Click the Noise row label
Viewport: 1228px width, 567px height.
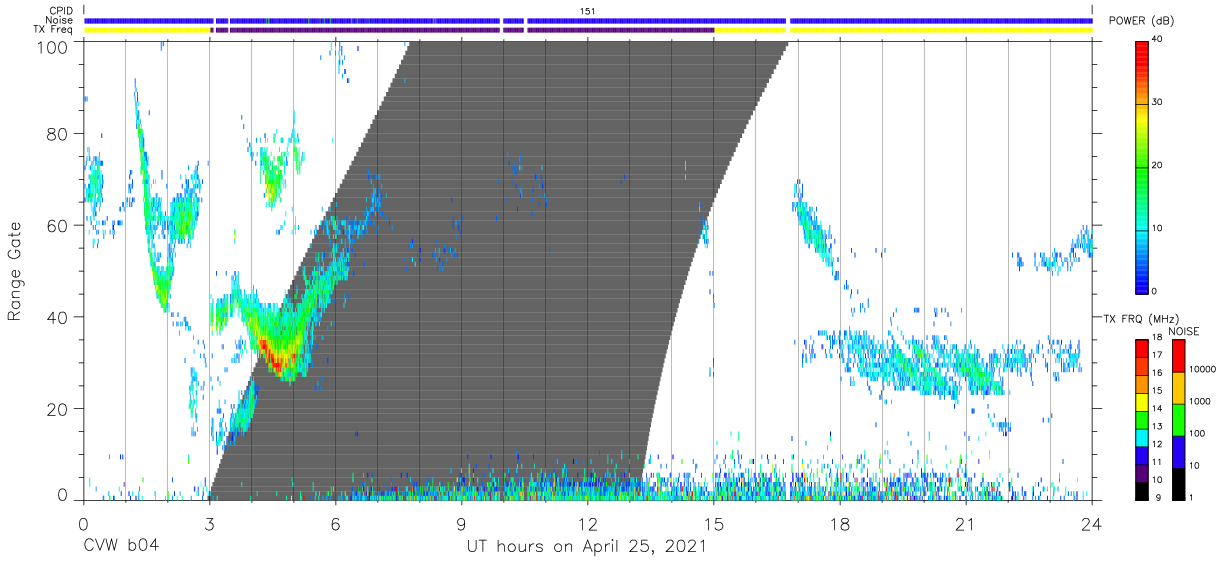coord(61,20)
